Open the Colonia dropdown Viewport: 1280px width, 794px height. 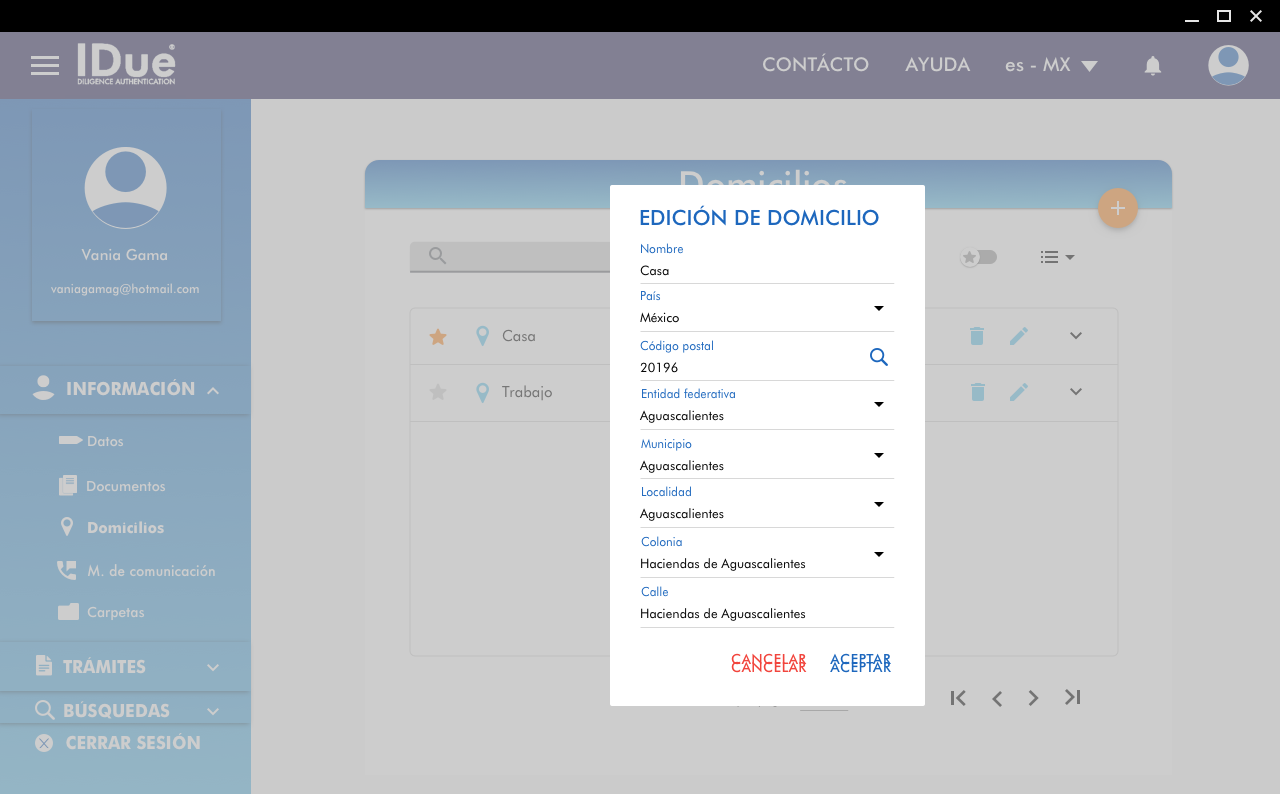point(878,554)
